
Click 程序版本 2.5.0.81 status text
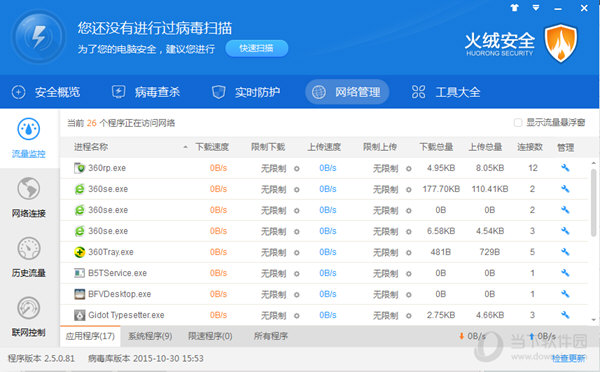pyautogui.click(x=41, y=359)
